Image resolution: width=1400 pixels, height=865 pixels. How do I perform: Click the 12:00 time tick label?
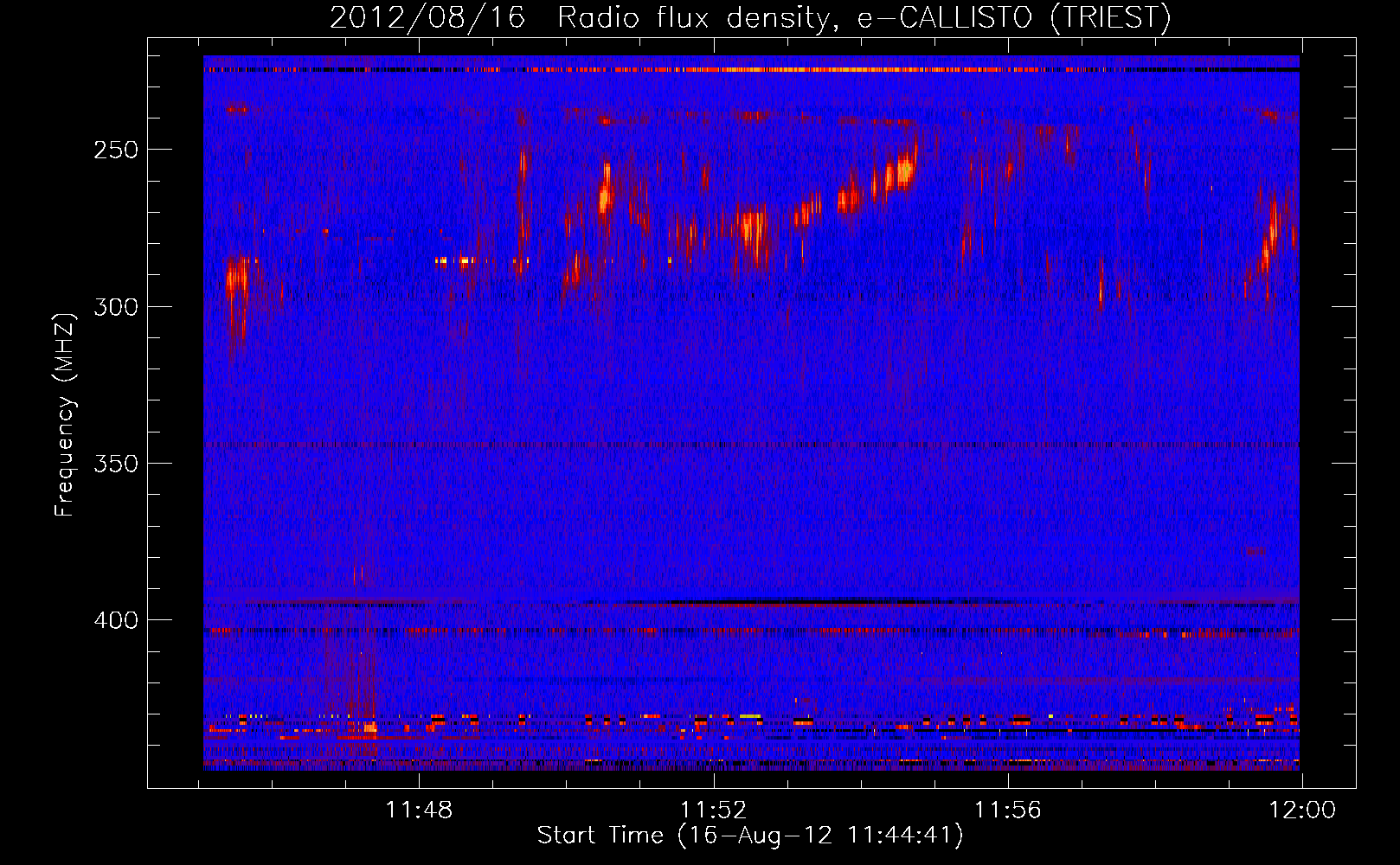(x=1302, y=811)
